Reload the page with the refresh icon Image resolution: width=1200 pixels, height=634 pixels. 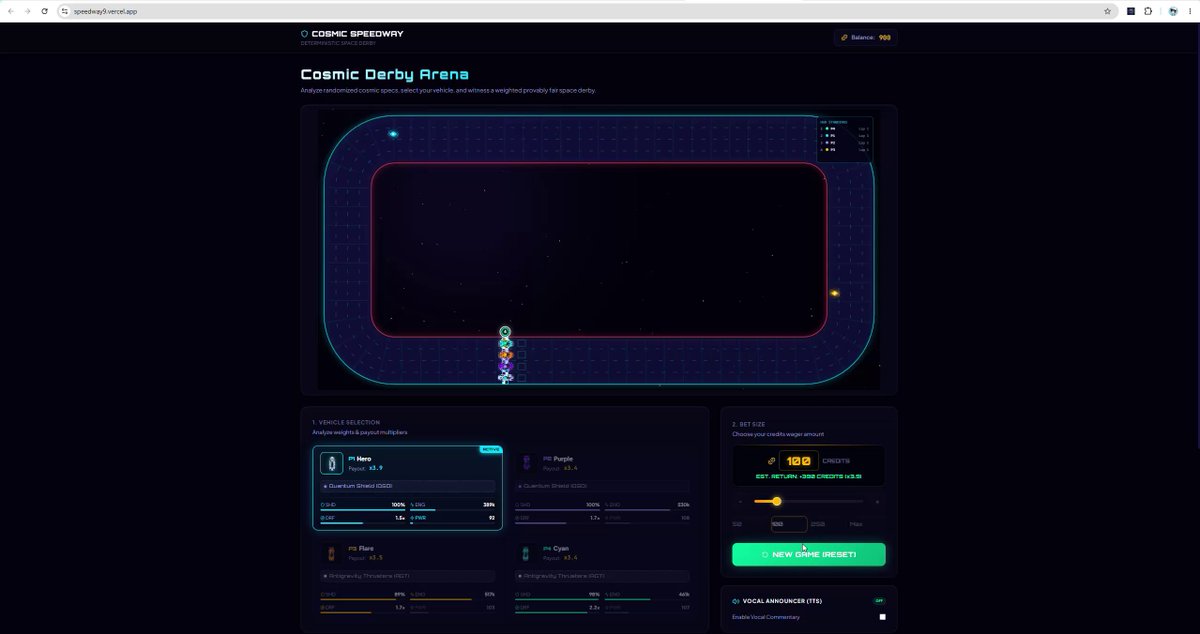pos(44,11)
